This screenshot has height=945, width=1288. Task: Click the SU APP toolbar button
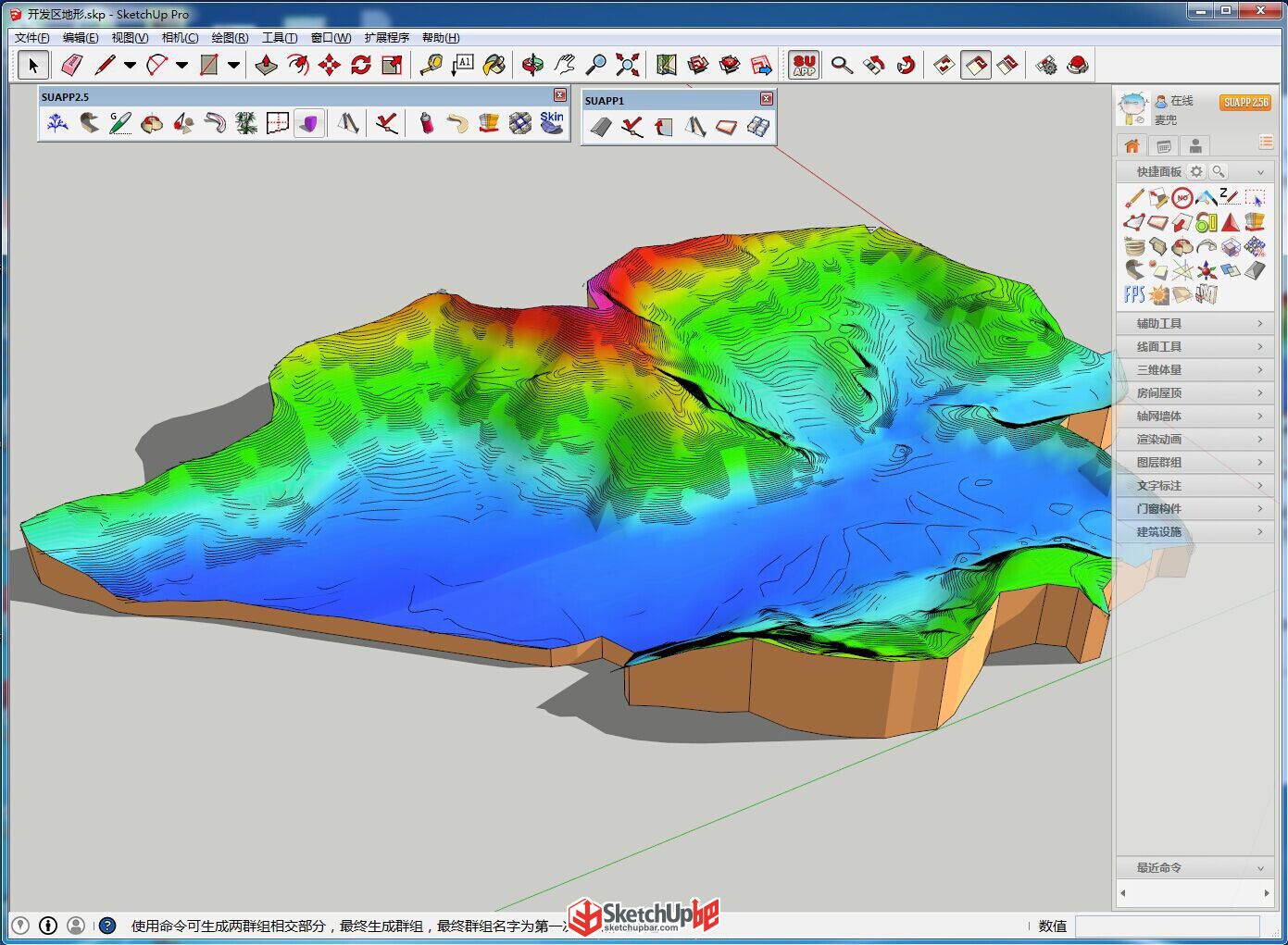pyautogui.click(x=804, y=65)
